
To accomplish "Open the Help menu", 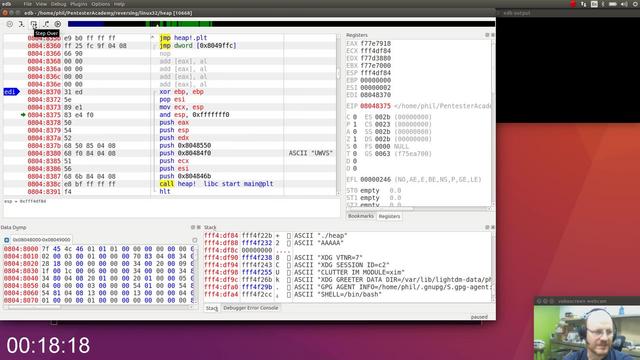I will (x=119, y=4).
